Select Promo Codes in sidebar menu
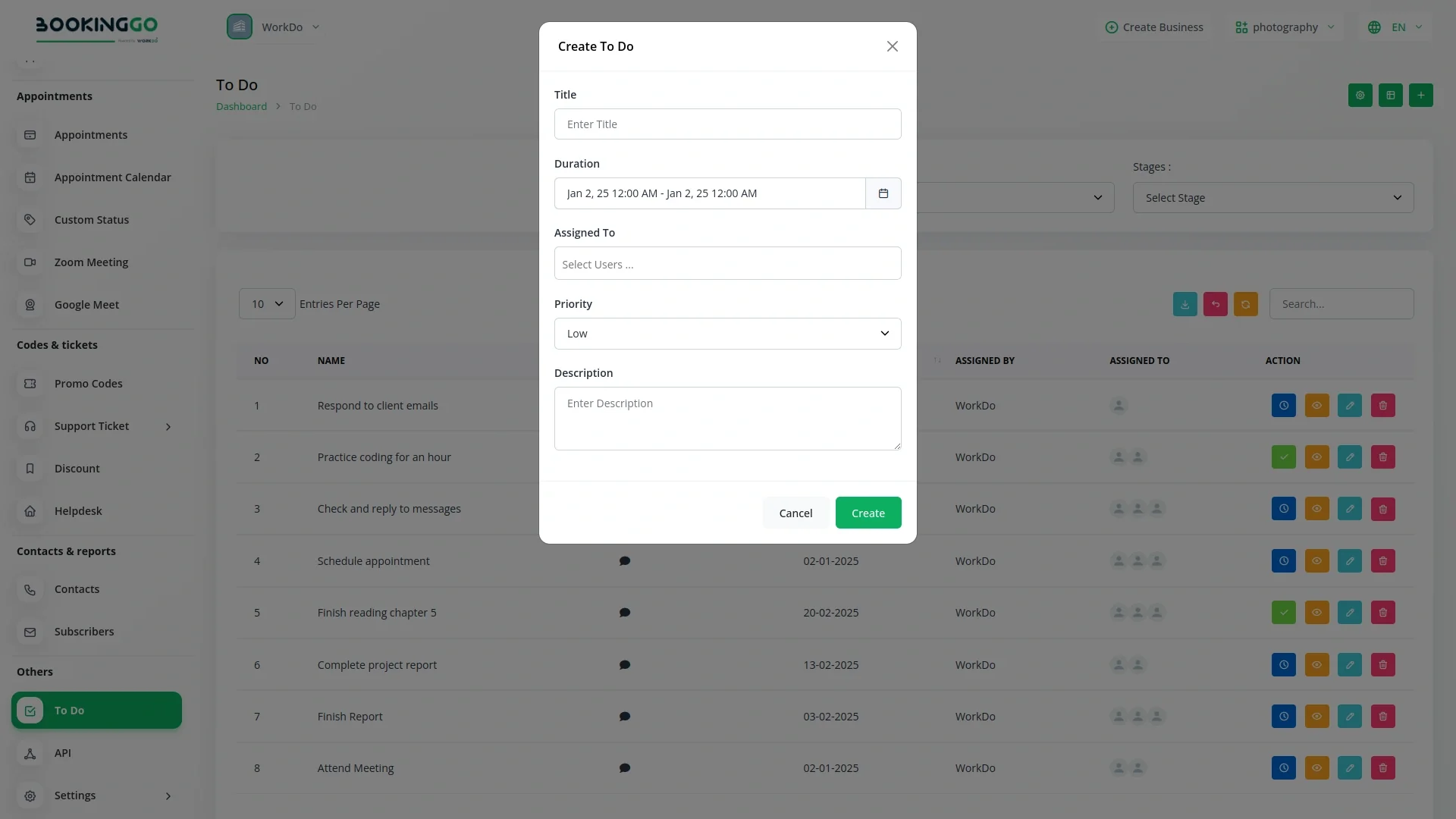Viewport: 1456px width, 819px height. pyautogui.click(x=88, y=384)
